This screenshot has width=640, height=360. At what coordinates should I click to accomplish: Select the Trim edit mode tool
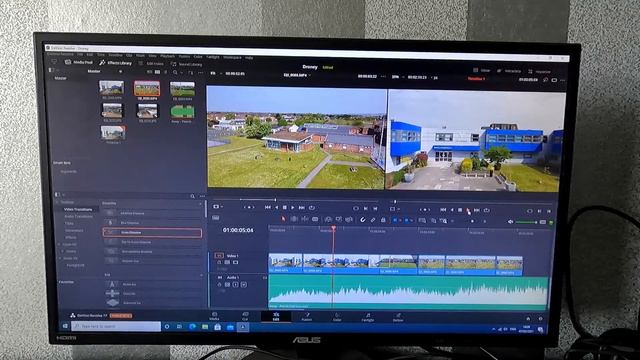tap(294, 219)
